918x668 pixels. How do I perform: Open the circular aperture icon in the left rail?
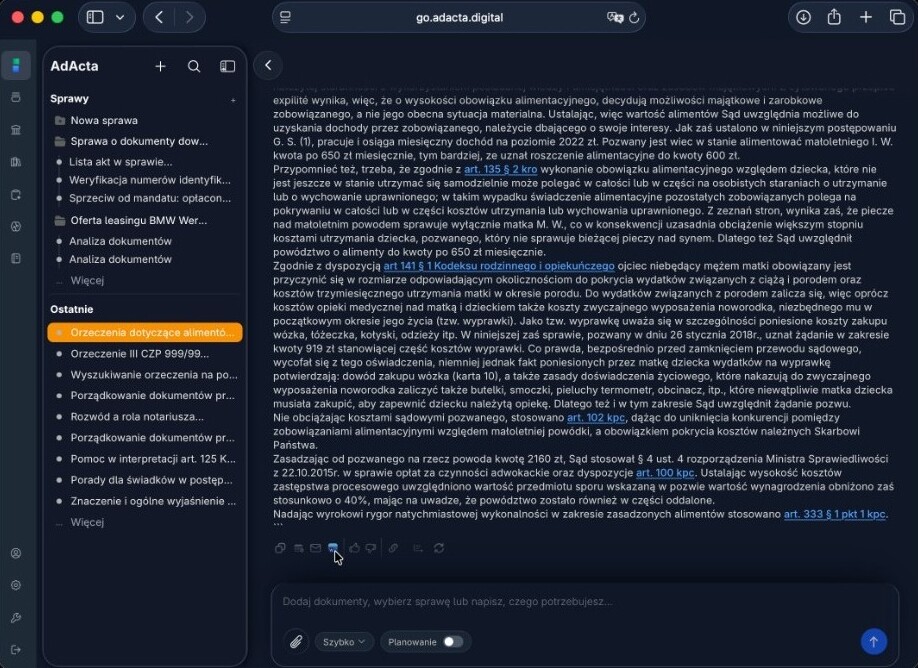[16, 226]
